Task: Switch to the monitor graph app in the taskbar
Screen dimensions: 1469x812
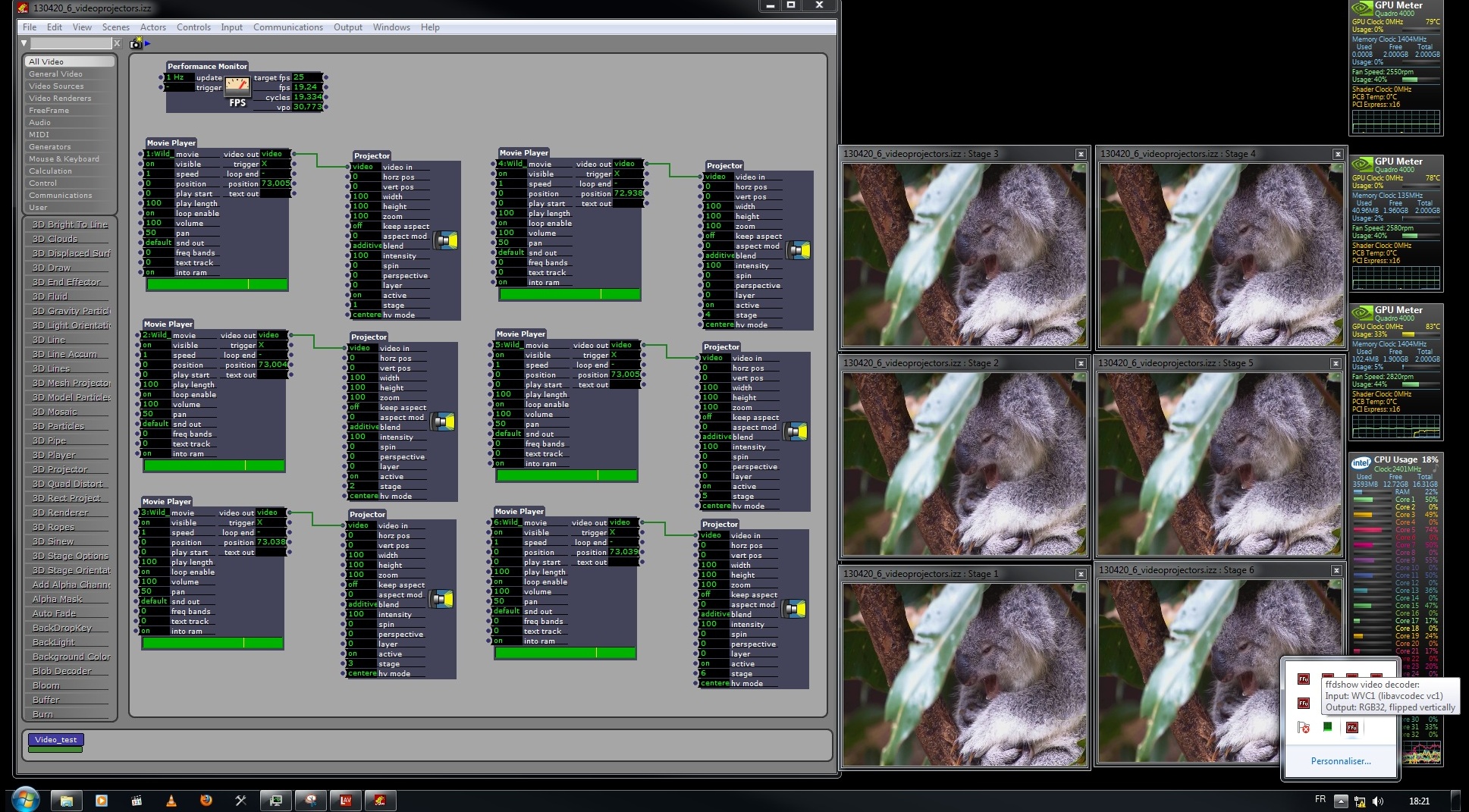Action: [x=276, y=801]
